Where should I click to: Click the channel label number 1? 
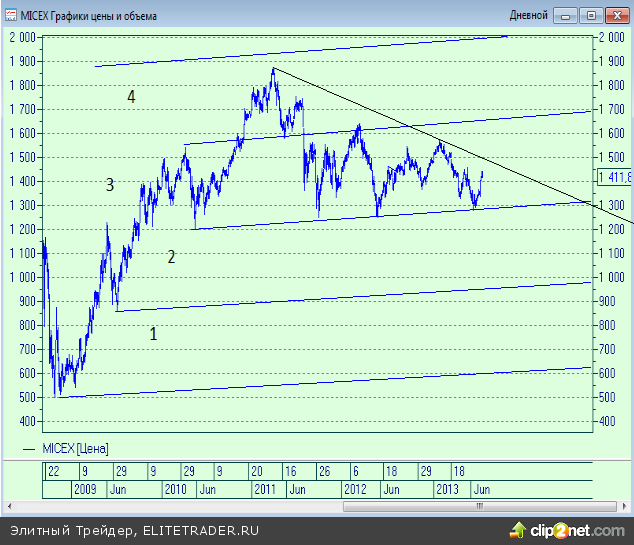tap(153, 334)
